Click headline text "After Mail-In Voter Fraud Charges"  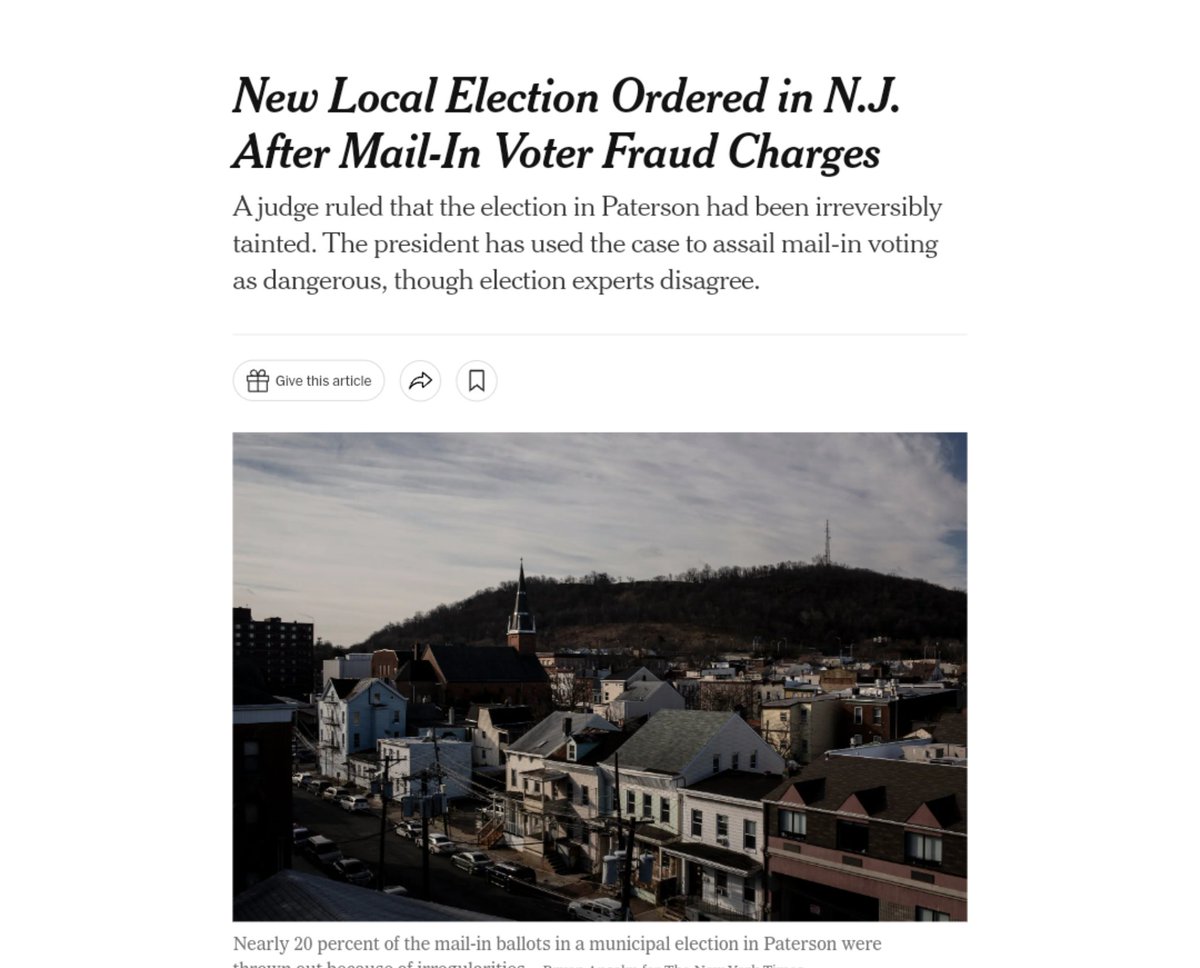point(556,153)
